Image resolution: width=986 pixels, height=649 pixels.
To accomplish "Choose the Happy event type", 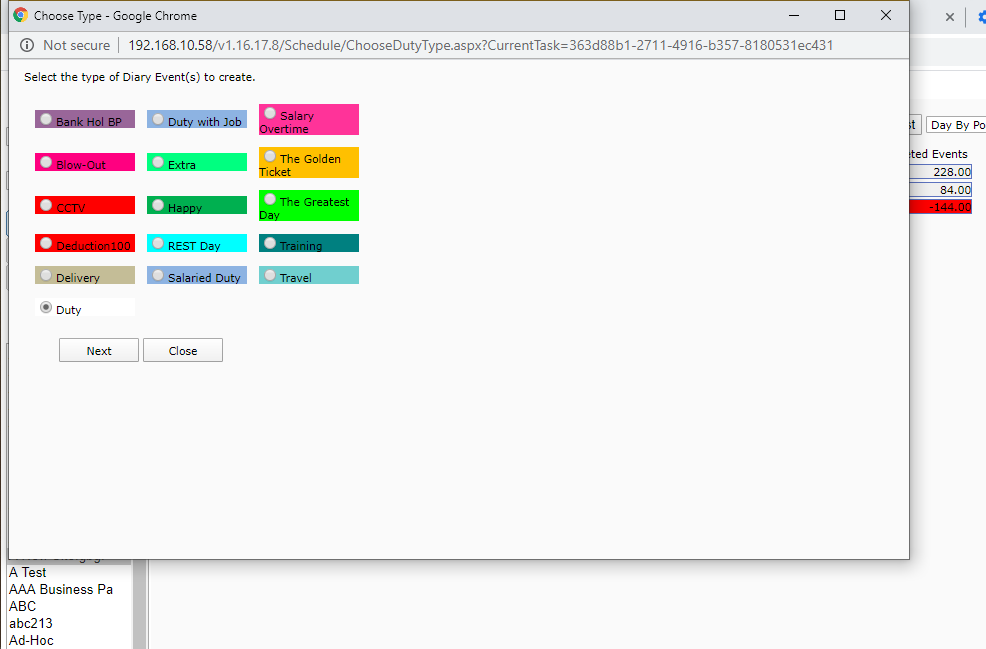I will pos(158,206).
